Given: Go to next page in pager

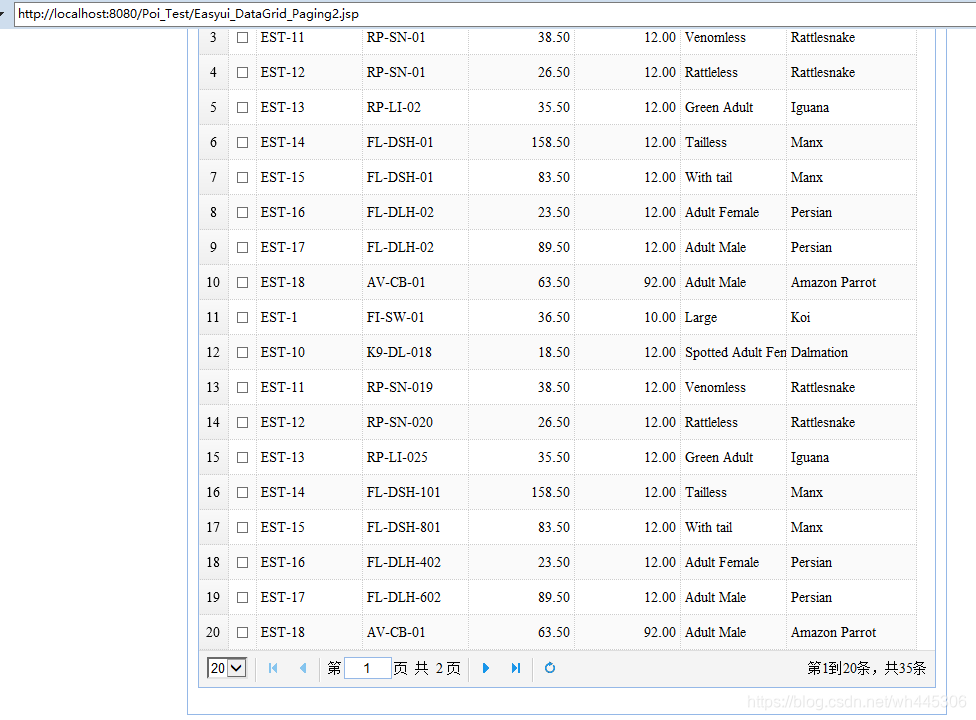Looking at the screenshot, I should 486,668.
